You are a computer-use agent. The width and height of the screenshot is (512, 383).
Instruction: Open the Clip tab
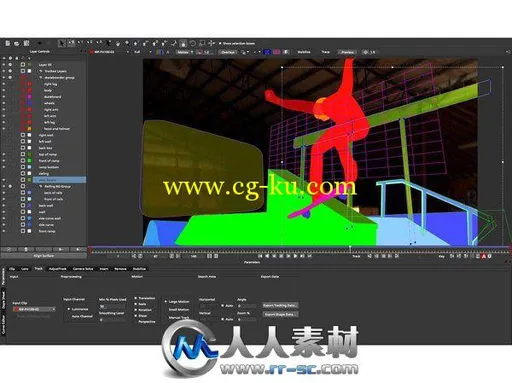pos(12,269)
